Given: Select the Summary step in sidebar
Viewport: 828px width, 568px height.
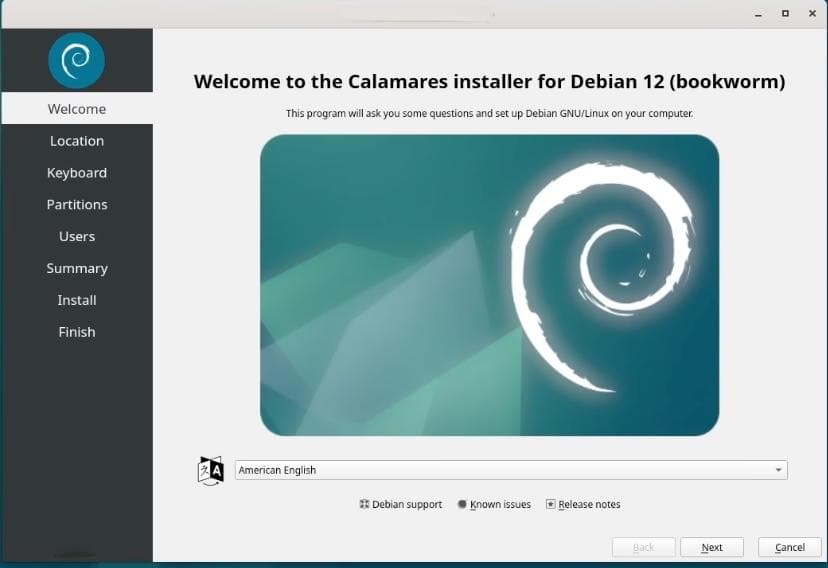Looking at the screenshot, I should pyautogui.click(x=77, y=268).
